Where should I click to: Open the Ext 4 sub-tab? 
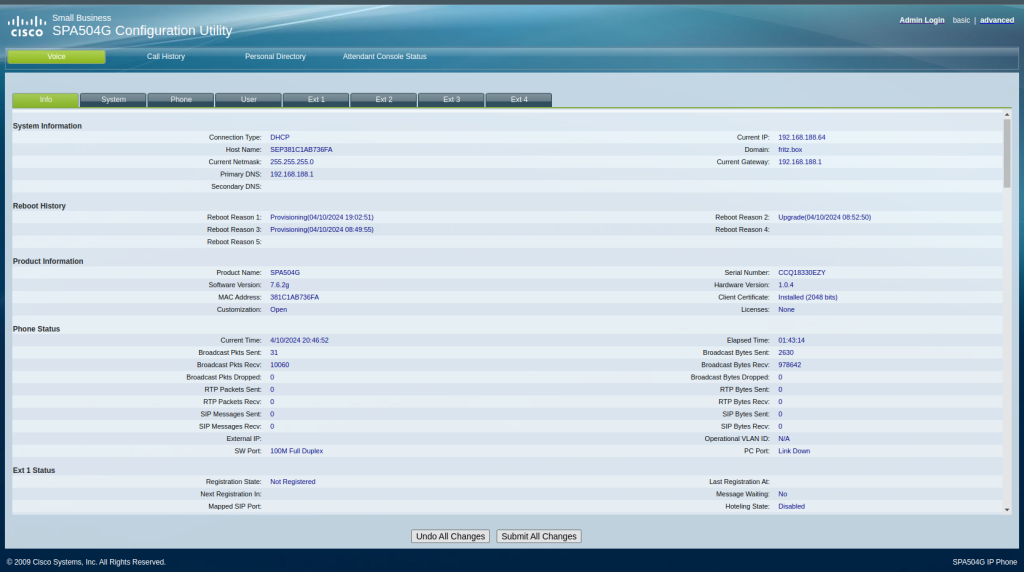pyautogui.click(x=519, y=100)
